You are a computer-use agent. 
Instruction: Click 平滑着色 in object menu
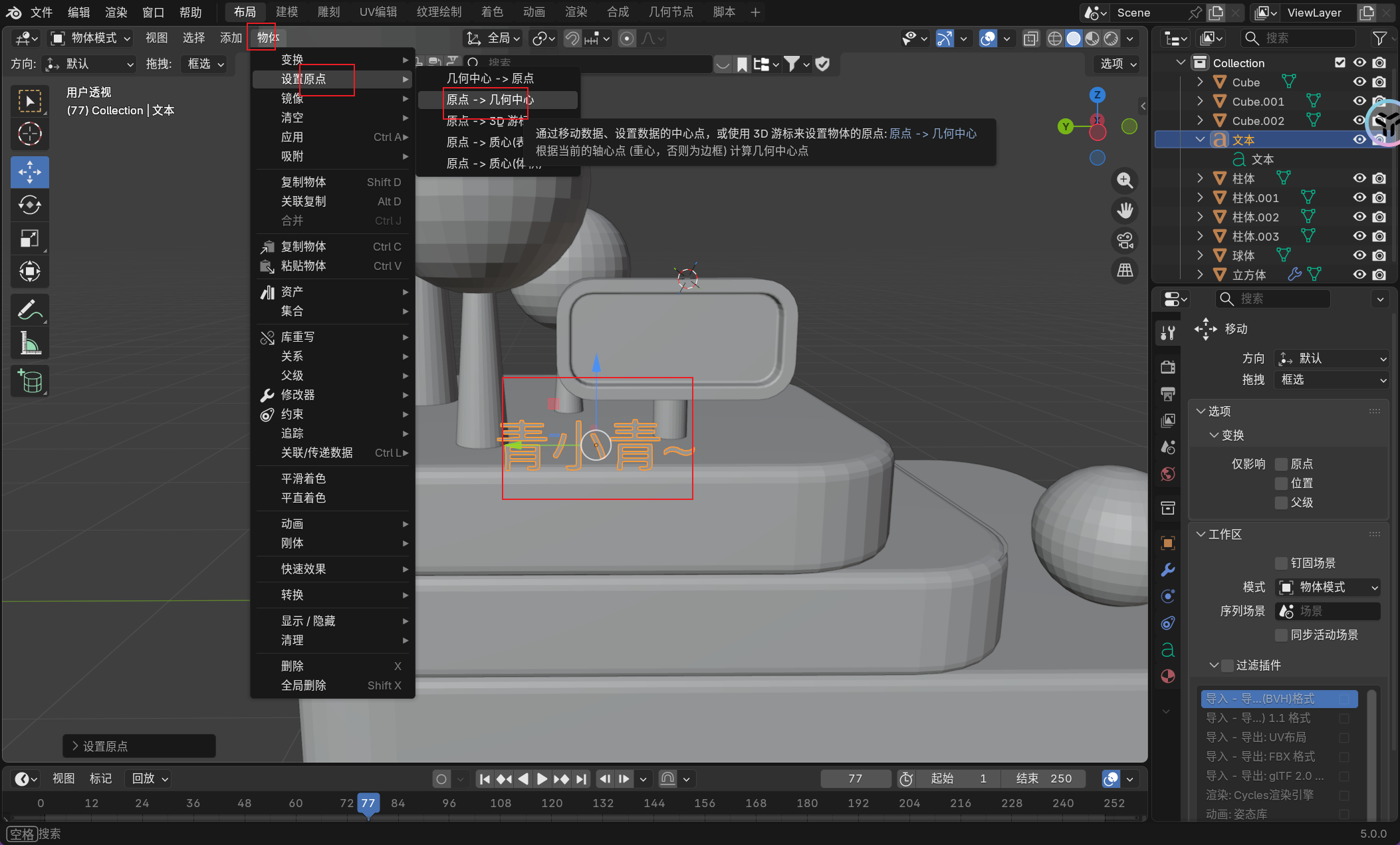coord(303,479)
